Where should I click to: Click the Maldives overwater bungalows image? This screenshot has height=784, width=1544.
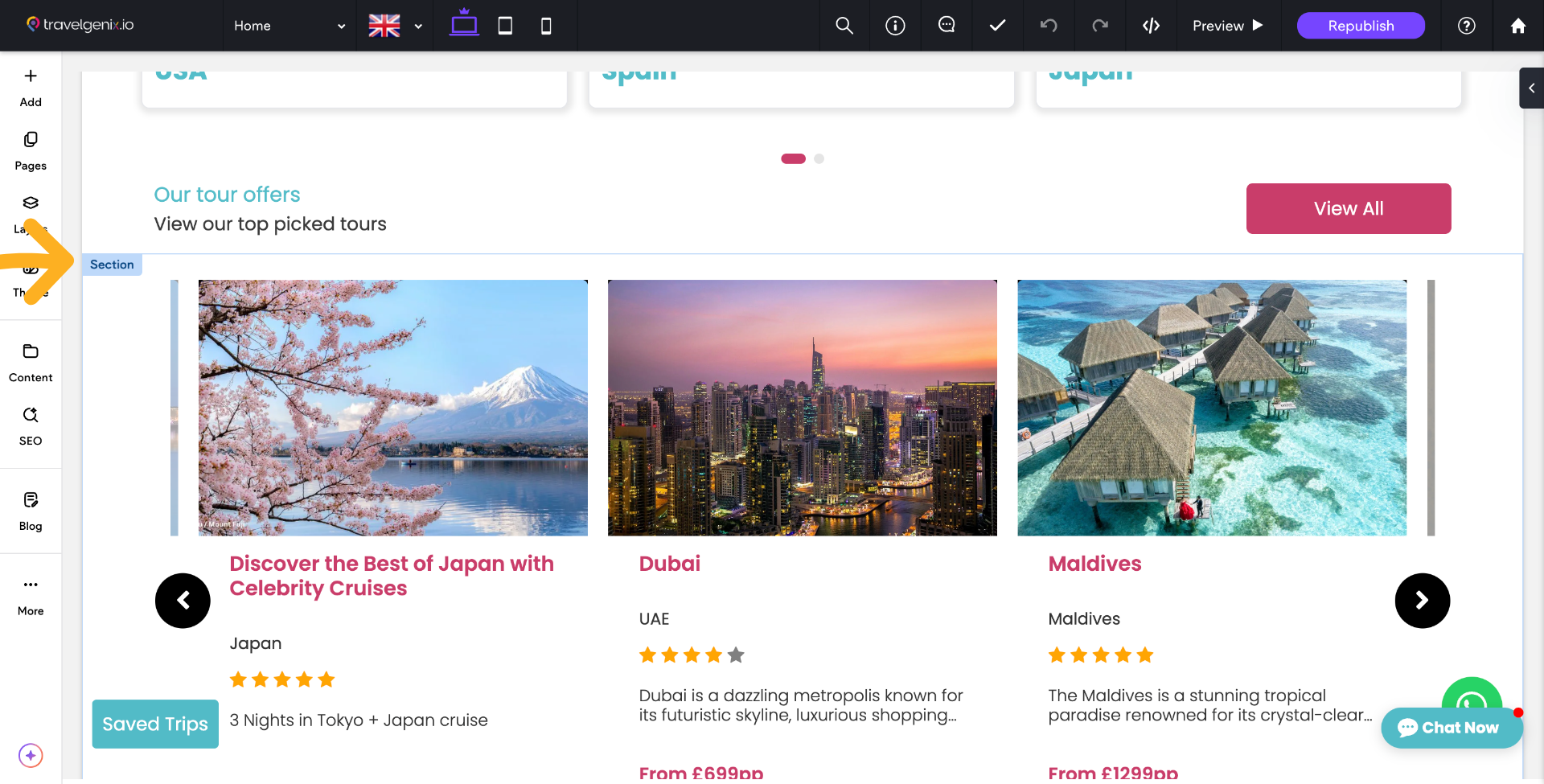[1211, 407]
